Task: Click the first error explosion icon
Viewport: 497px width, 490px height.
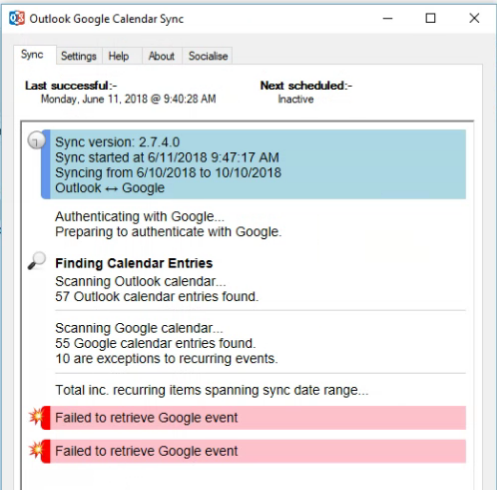Action: click(37, 416)
